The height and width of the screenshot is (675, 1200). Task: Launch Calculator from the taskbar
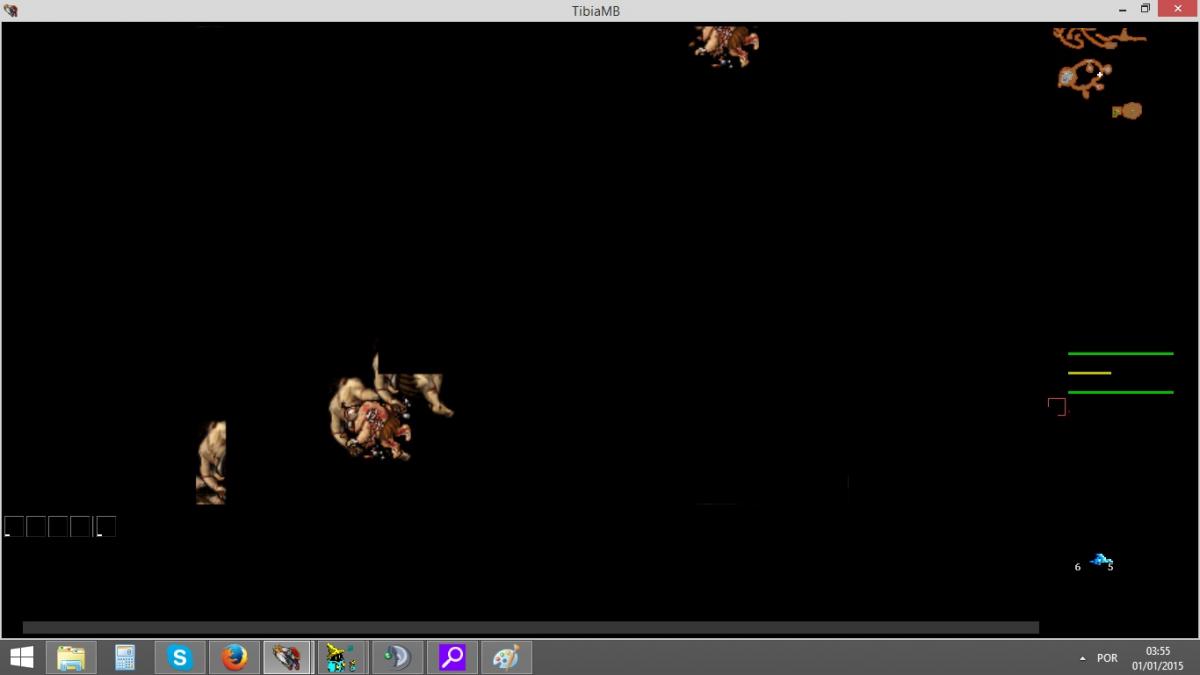[124, 657]
